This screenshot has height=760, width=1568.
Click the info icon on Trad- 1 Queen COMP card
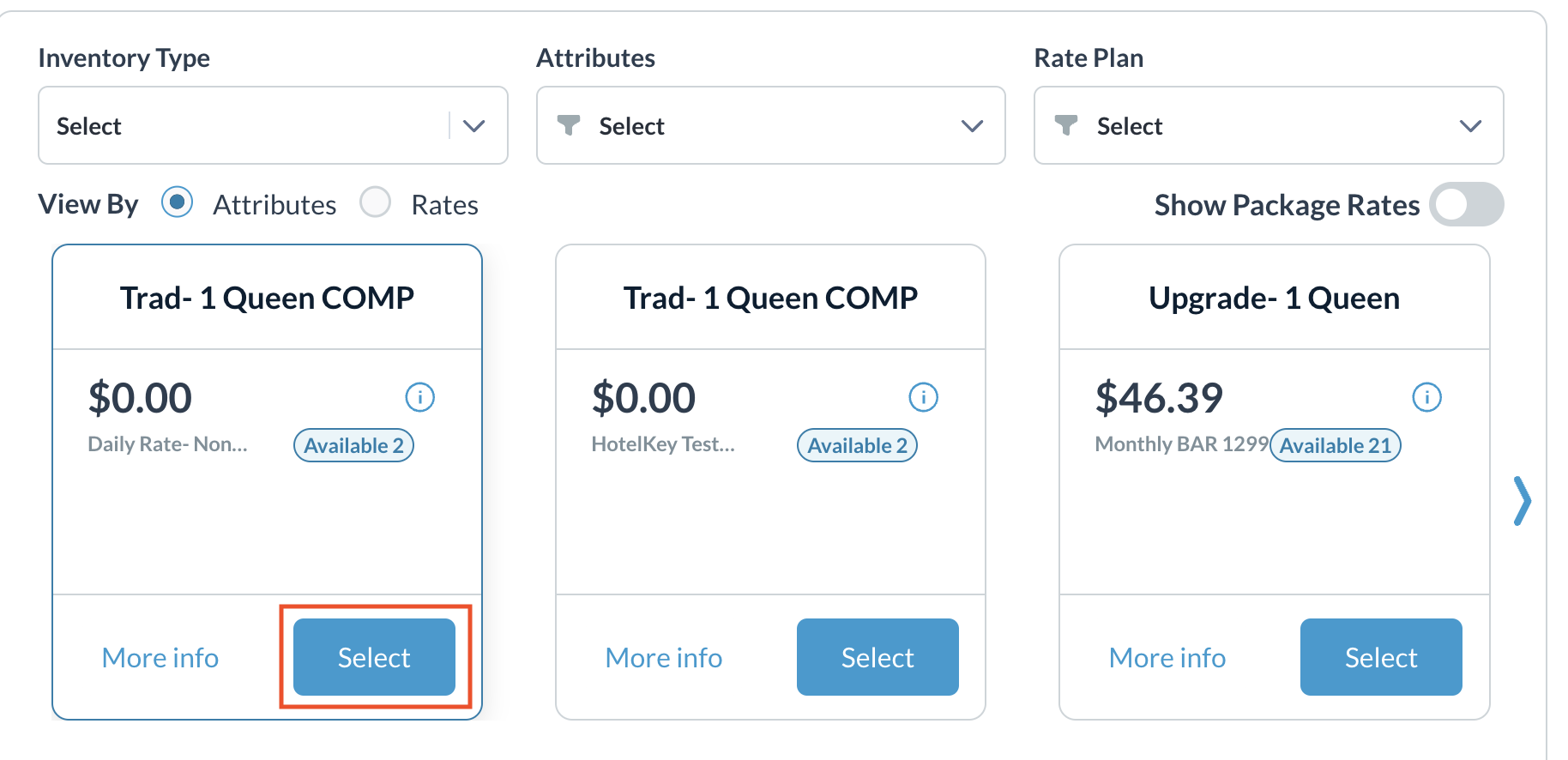point(419,396)
